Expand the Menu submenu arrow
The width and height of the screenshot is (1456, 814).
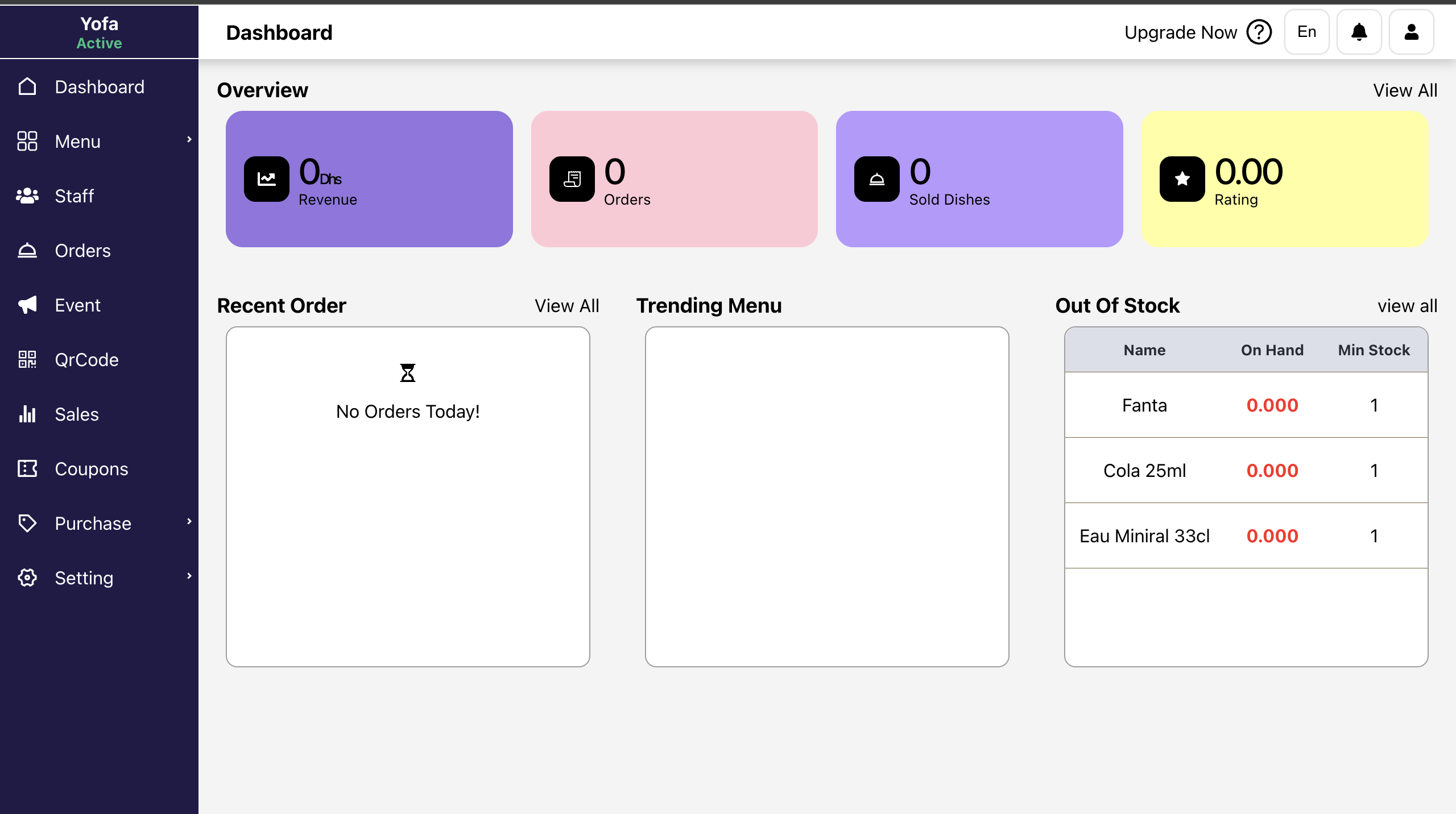click(189, 140)
